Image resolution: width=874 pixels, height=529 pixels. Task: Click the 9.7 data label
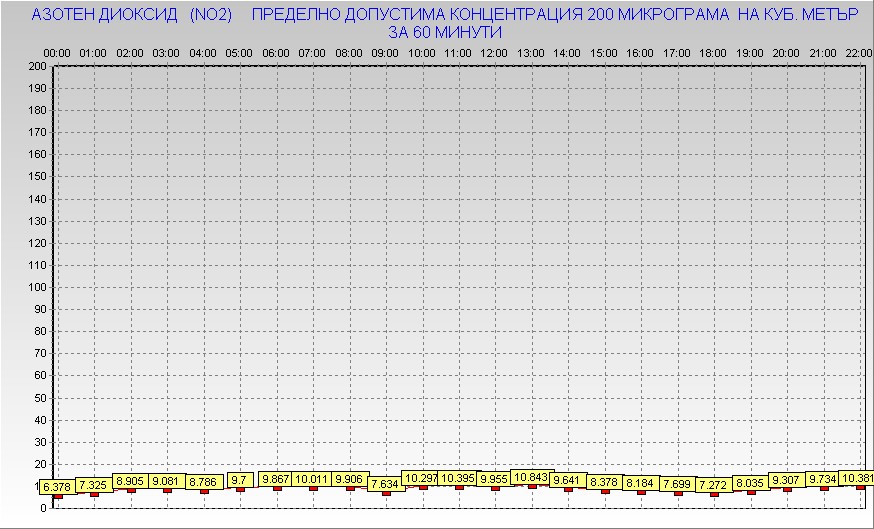(x=240, y=480)
